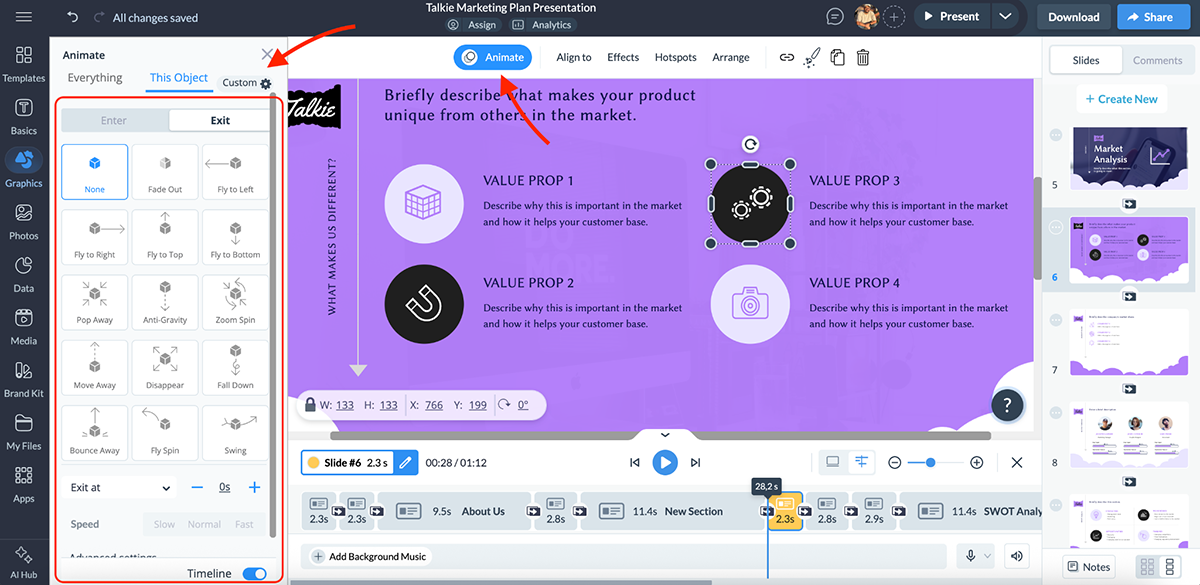This screenshot has height=585, width=1200.
Task: Choose the Anti-Gravity animation effect
Action: click(165, 301)
